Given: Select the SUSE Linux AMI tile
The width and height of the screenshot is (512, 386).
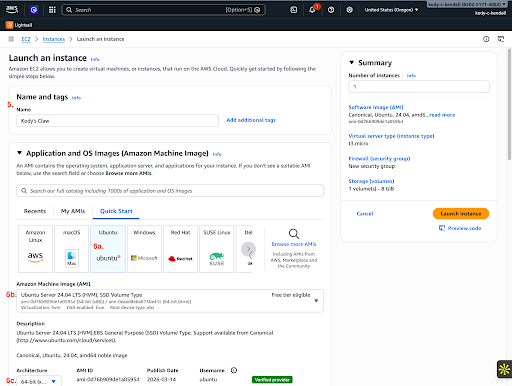Looking at the screenshot, I should (217, 249).
